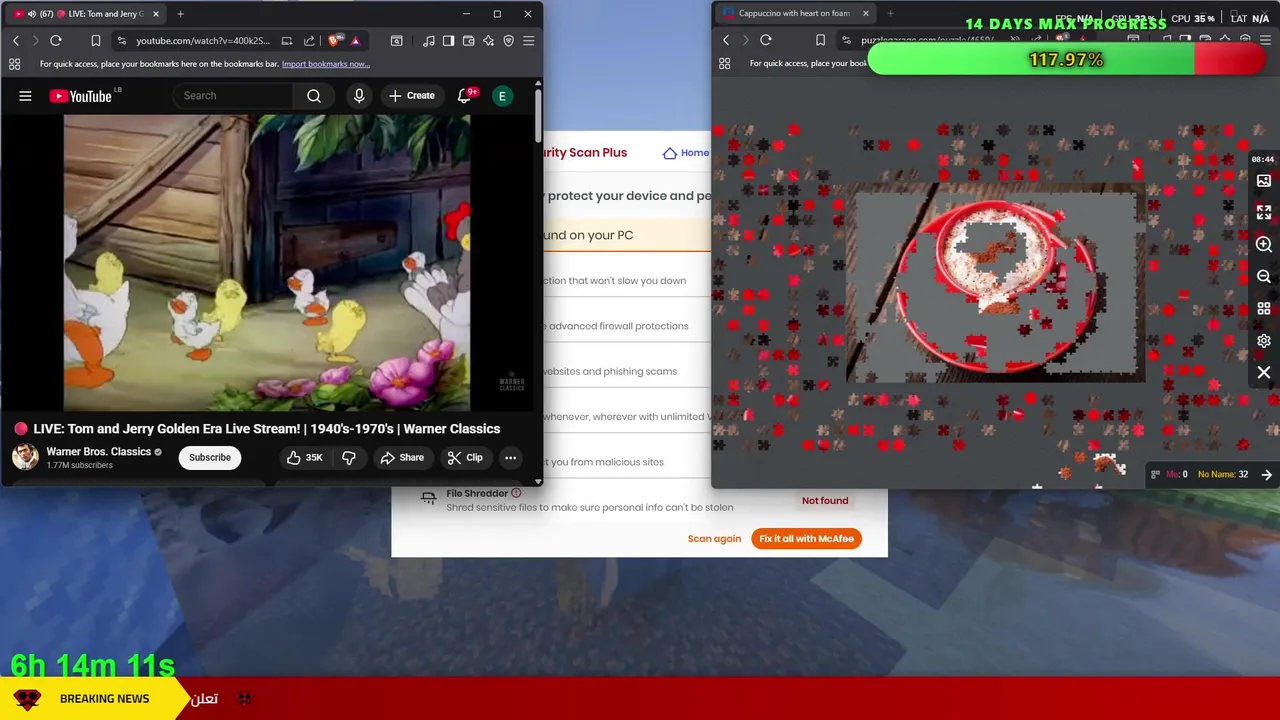Click the YouTube page vertical scrollbar
Viewport: 1280px width, 720px height.
[538, 115]
